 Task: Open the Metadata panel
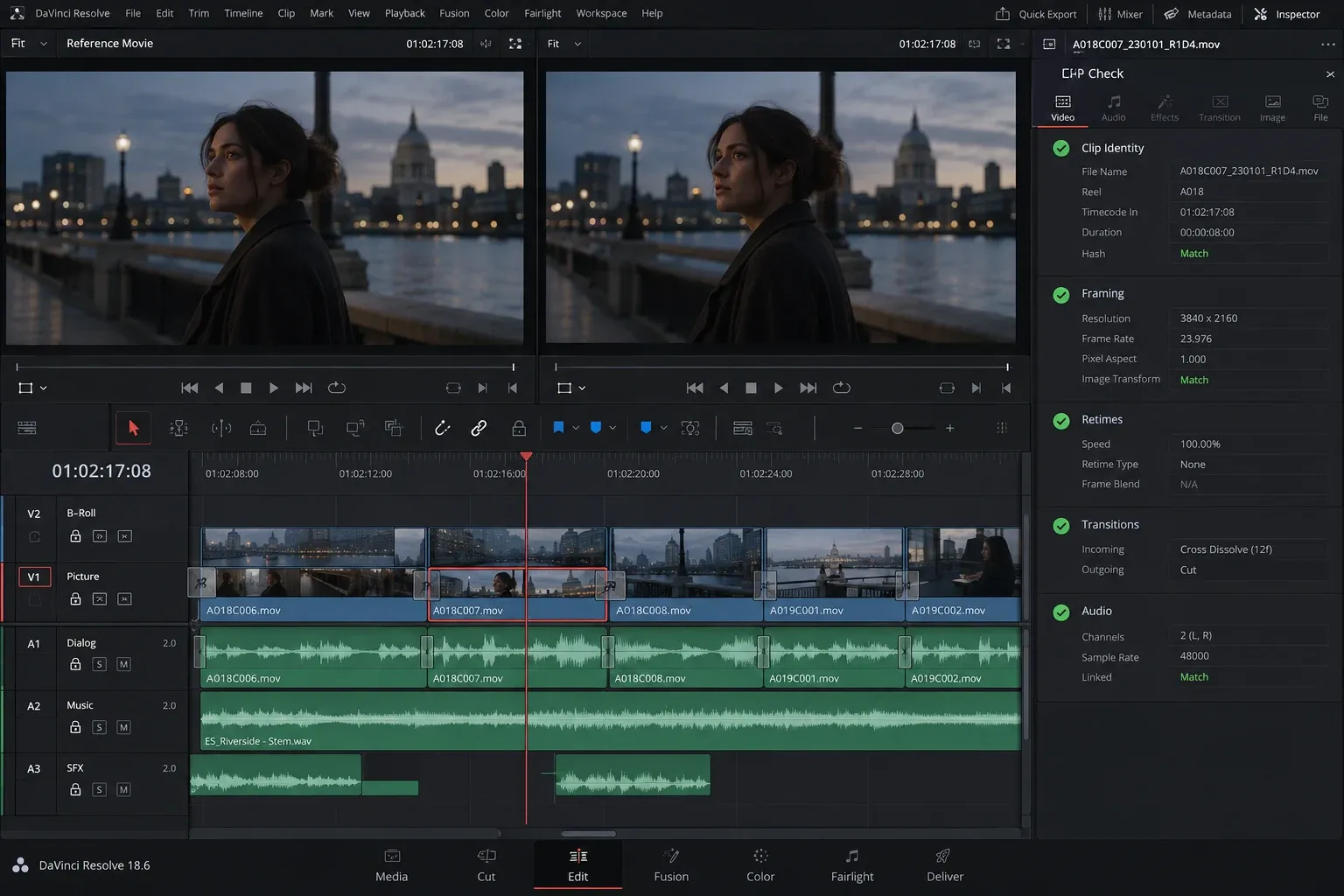[x=1197, y=14]
